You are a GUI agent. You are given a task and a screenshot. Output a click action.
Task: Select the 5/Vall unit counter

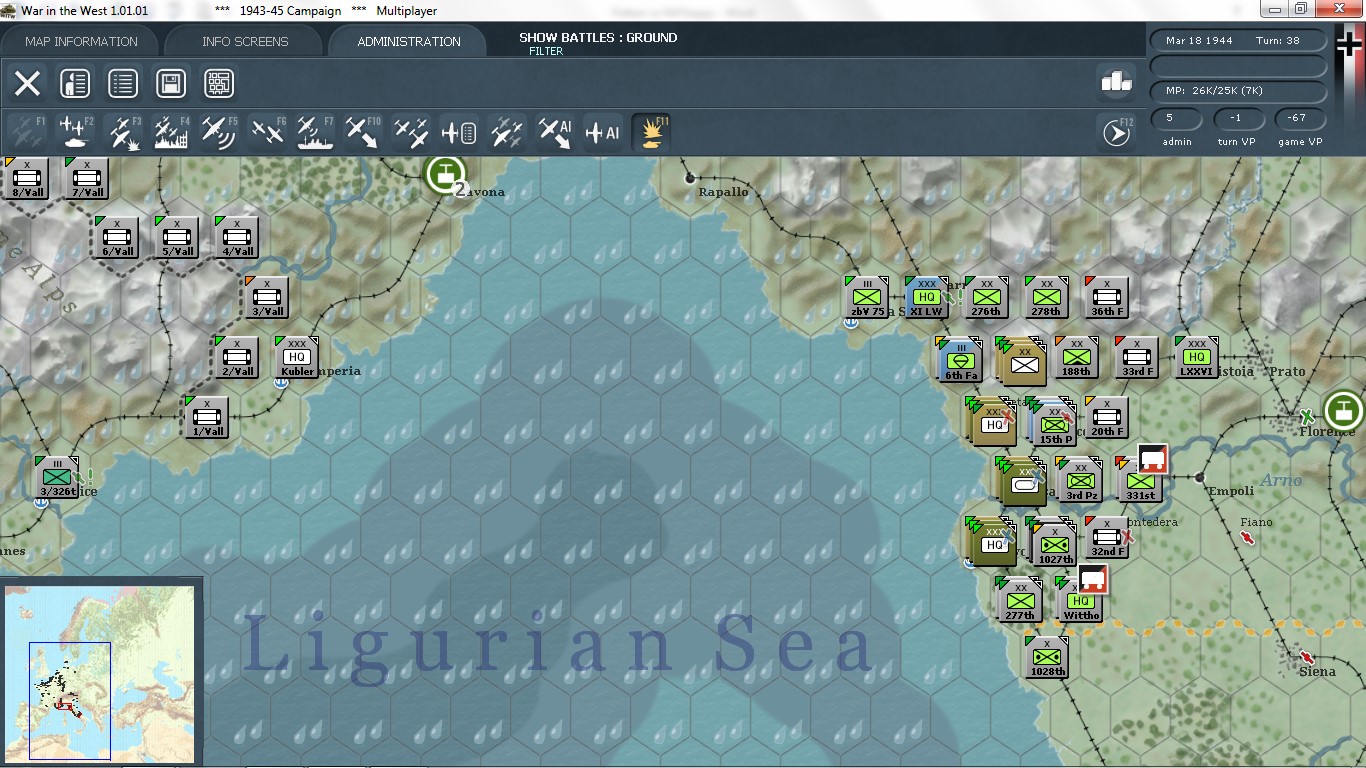[x=177, y=238]
